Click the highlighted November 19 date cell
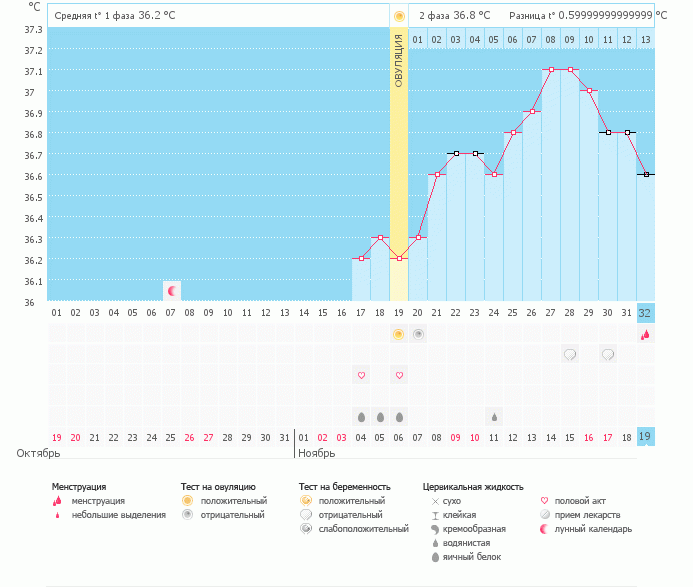The width and height of the screenshot is (693, 587). click(645, 437)
